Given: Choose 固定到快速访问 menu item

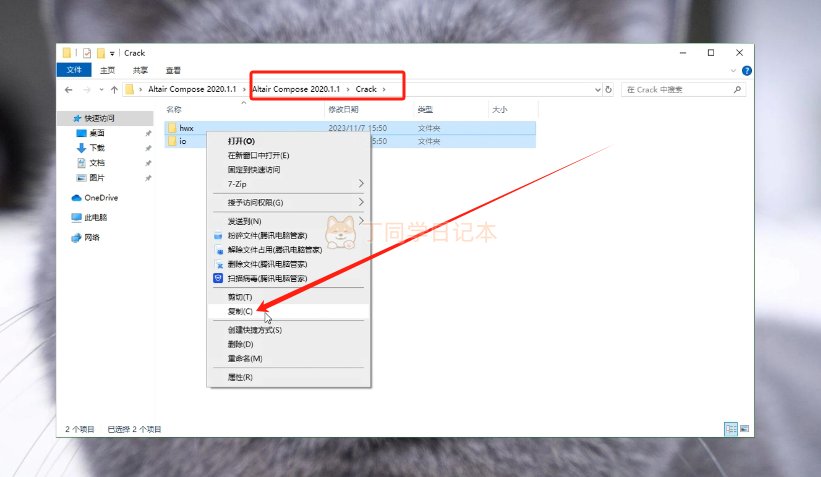Looking at the screenshot, I should point(289,170).
